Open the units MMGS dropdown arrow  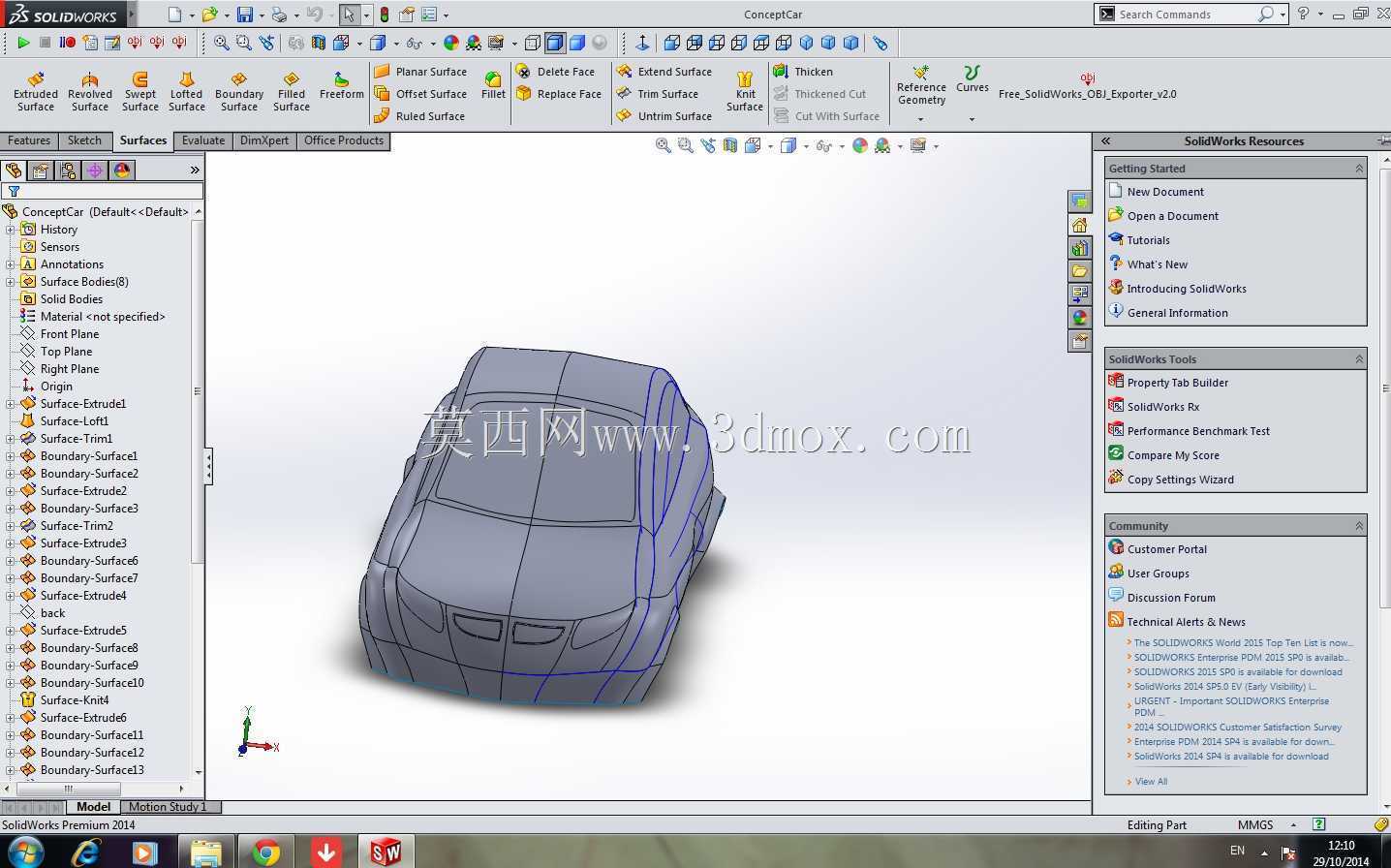(x=1293, y=825)
